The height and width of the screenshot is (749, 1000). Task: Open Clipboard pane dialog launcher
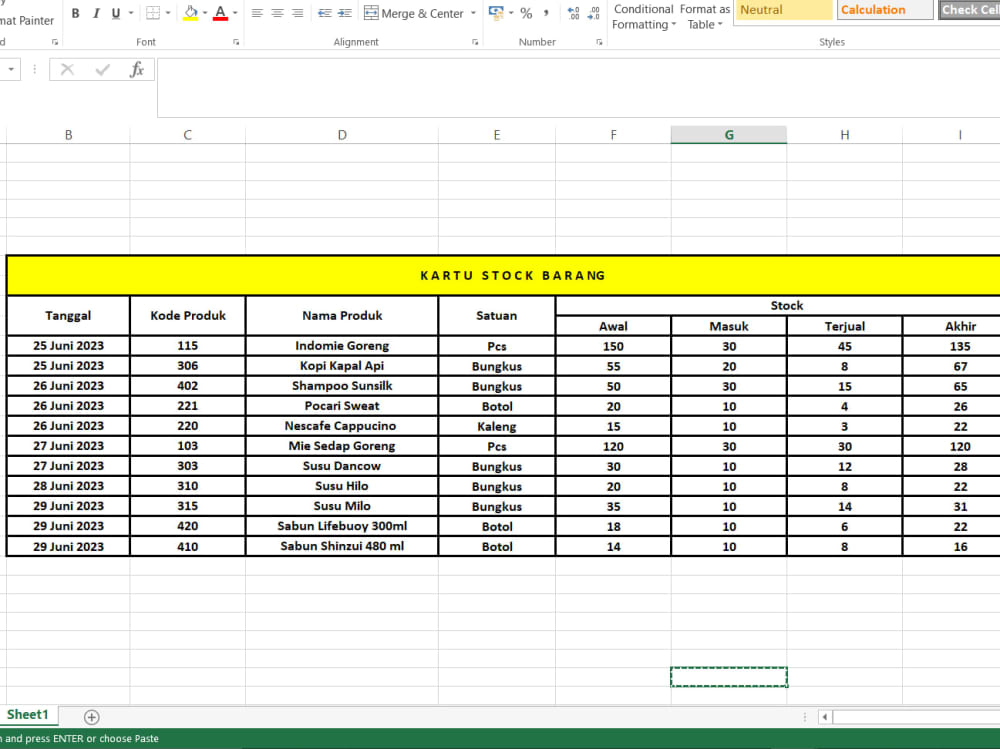pyautogui.click(x=55, y=42)
